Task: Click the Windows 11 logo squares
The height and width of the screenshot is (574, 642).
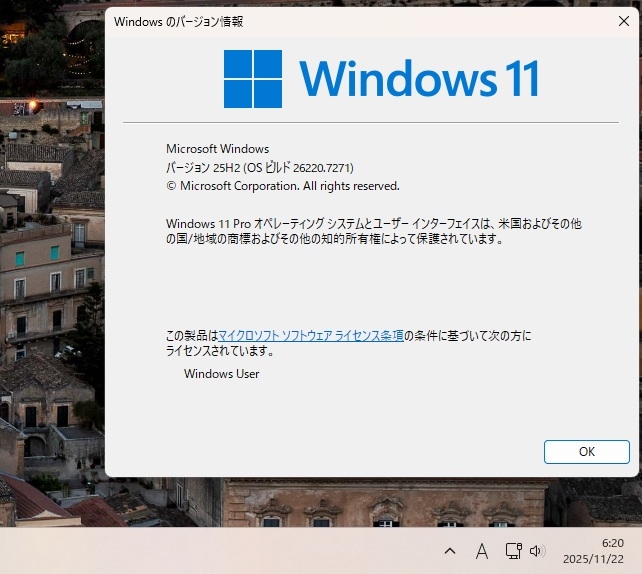Action: click(253, 79)
